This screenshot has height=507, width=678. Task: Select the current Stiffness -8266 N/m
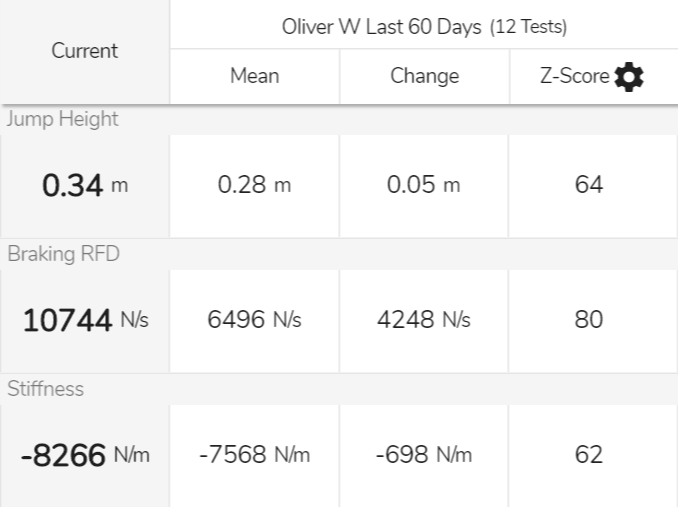pyautogui.click(x=85, y=455)
